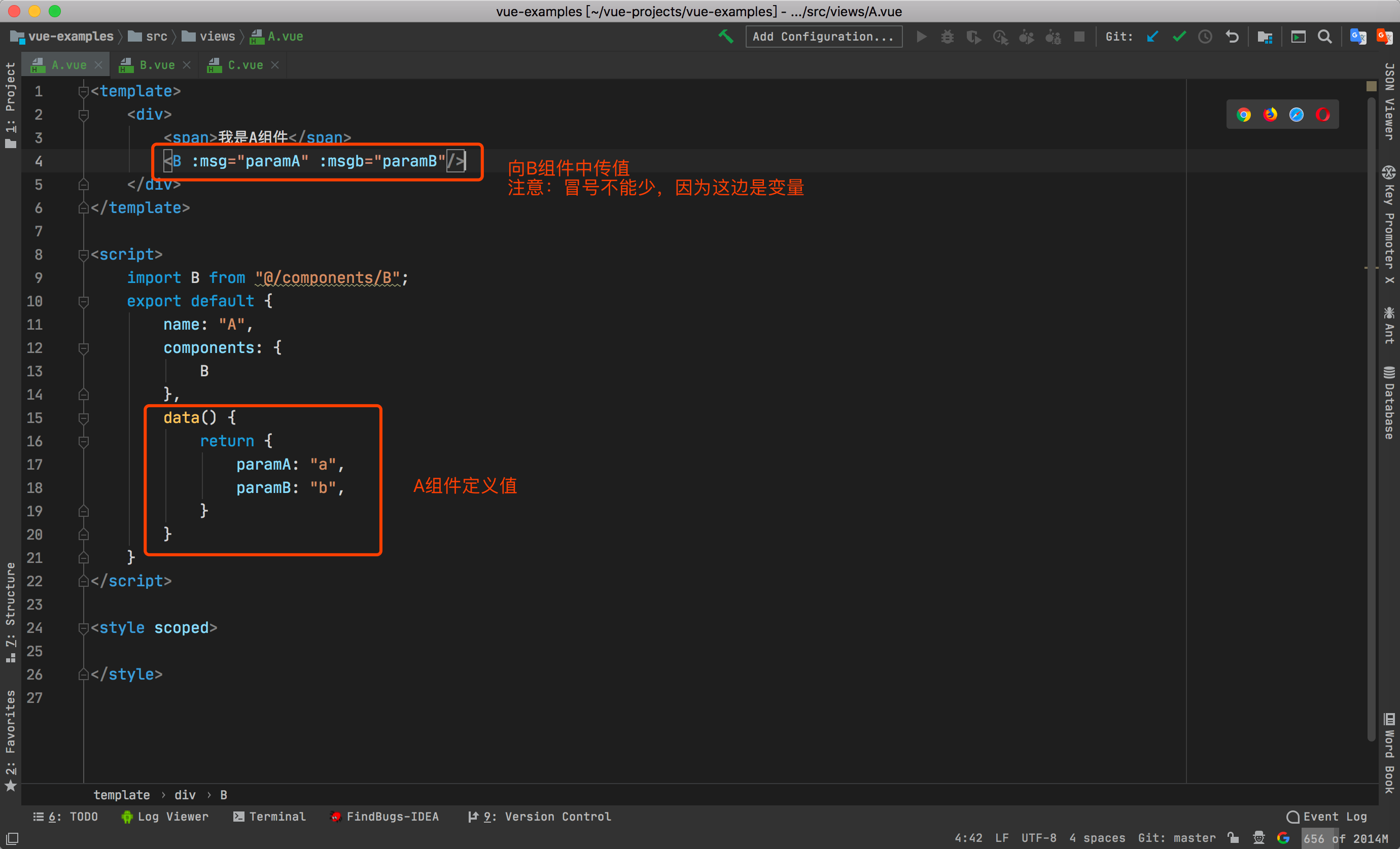This screenshot has width=1400, height=849.
Task: Toggle the Word Book side panel
Action: click(1389, 753)
